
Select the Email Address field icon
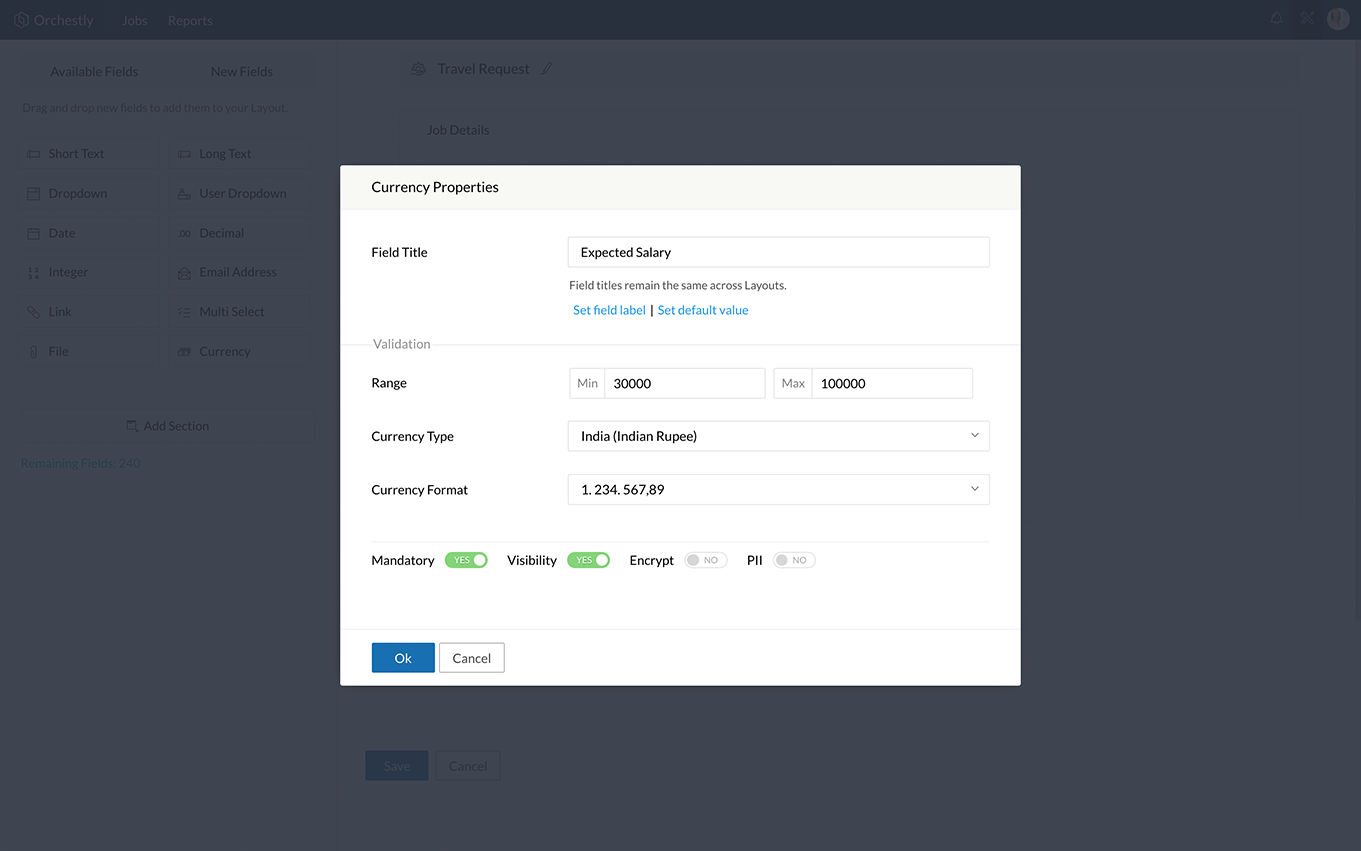(x=184, y=272)
